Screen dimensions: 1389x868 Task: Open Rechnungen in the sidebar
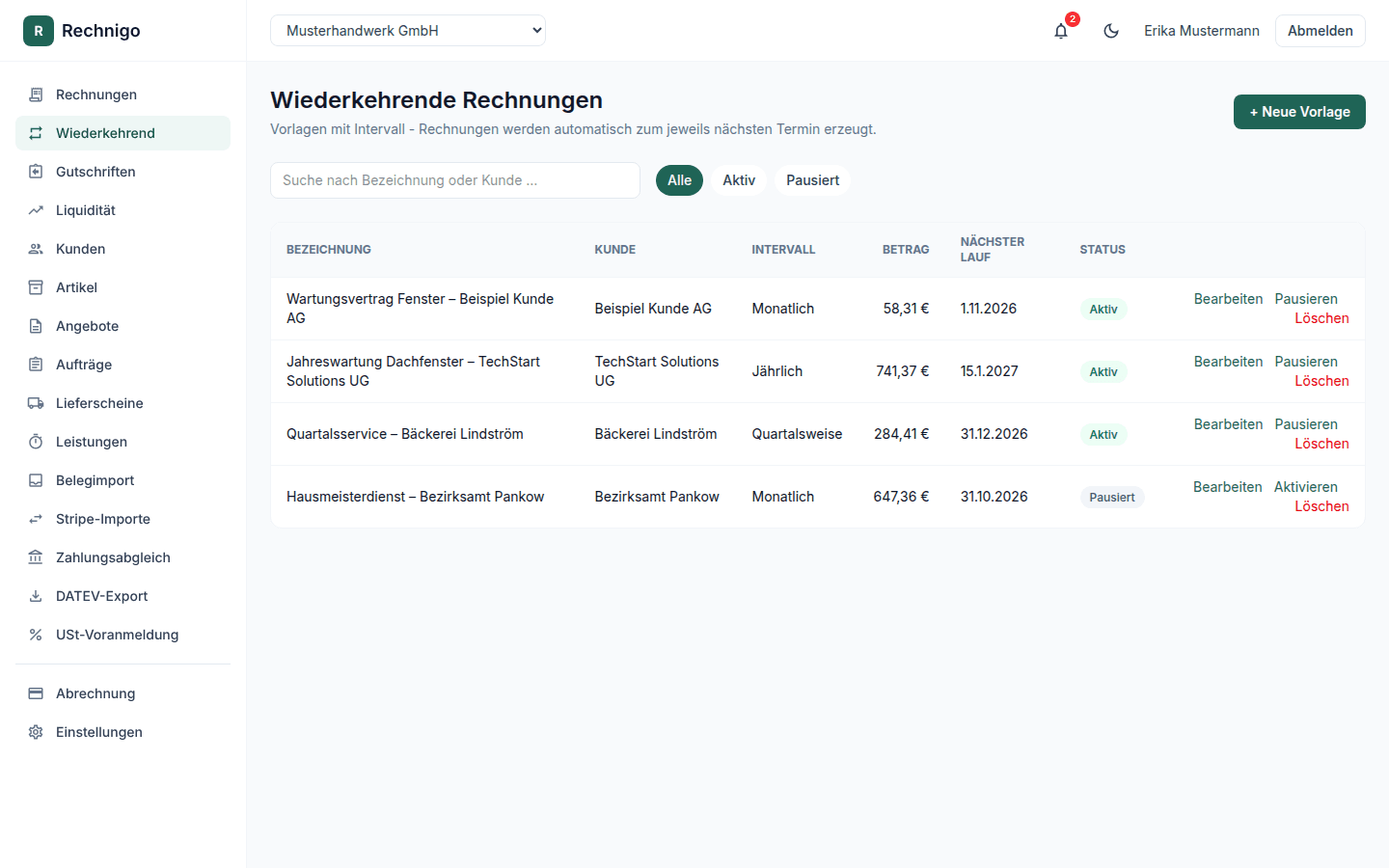pos(123,95)
